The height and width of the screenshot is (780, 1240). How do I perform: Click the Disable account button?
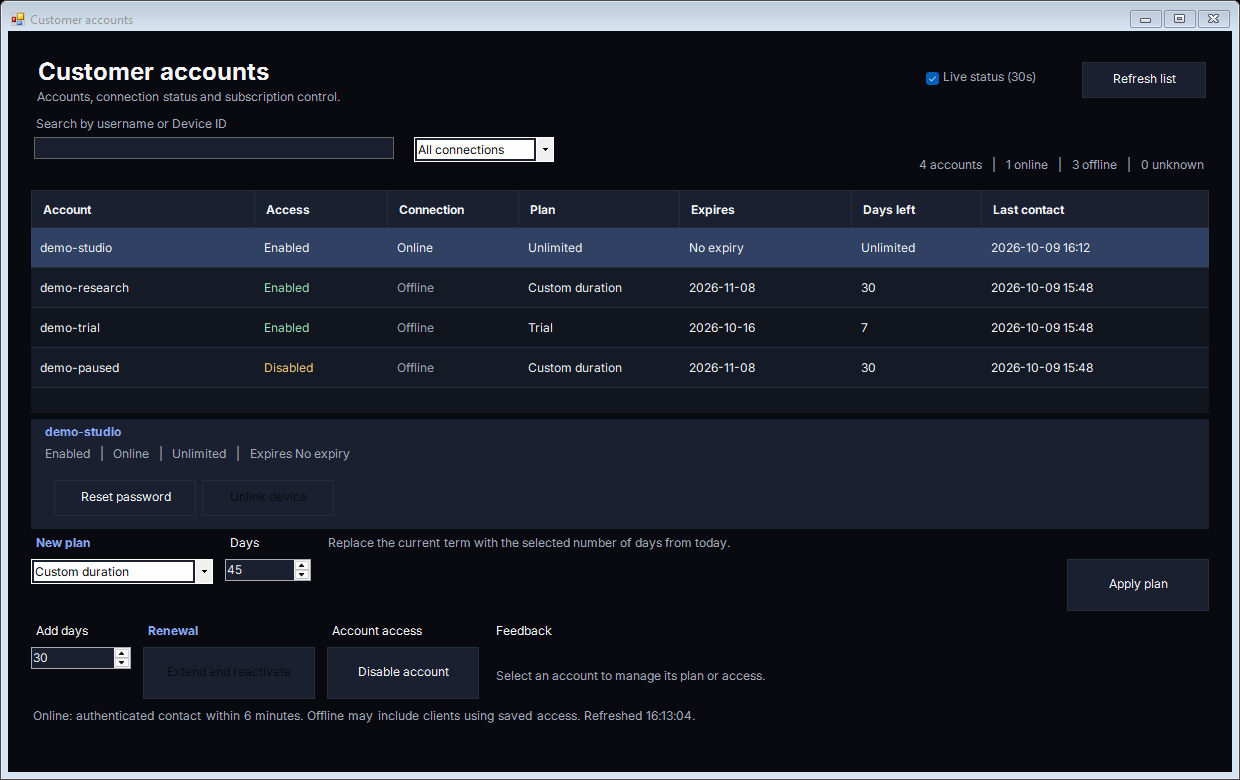tap(403, 672)
